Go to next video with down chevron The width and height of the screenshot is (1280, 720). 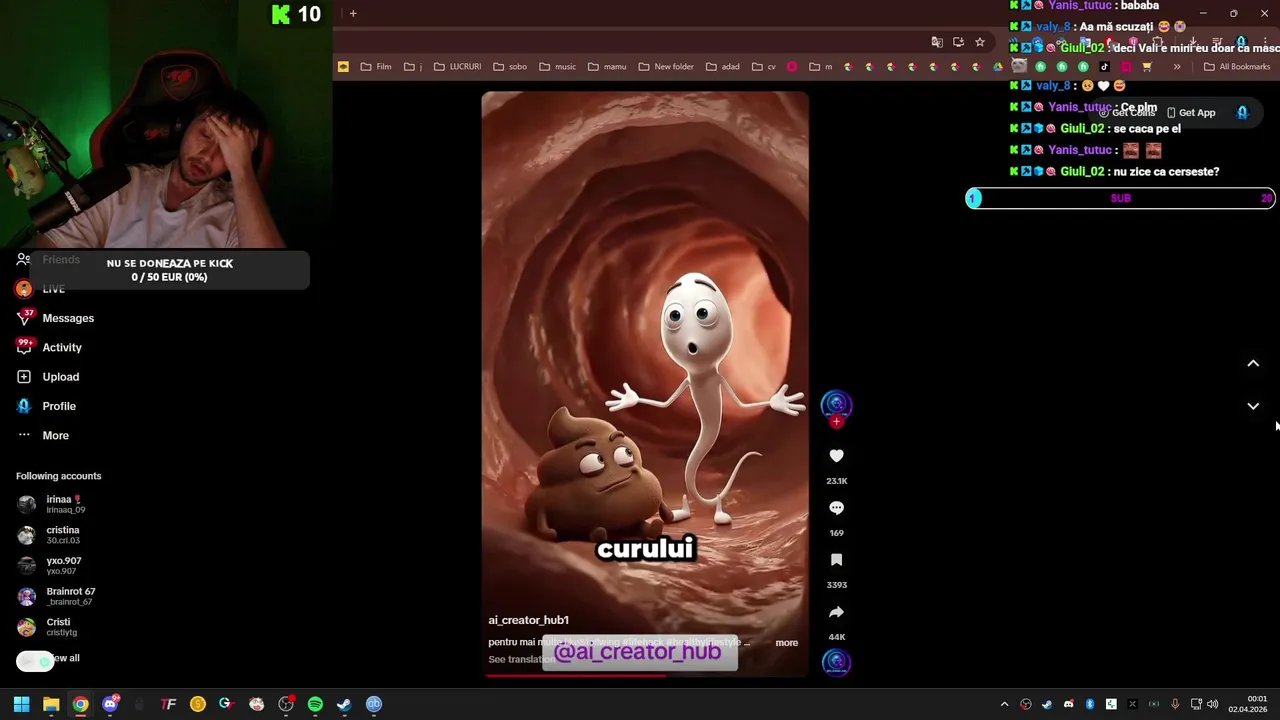pyautogui.click(x=1253, y=406)
